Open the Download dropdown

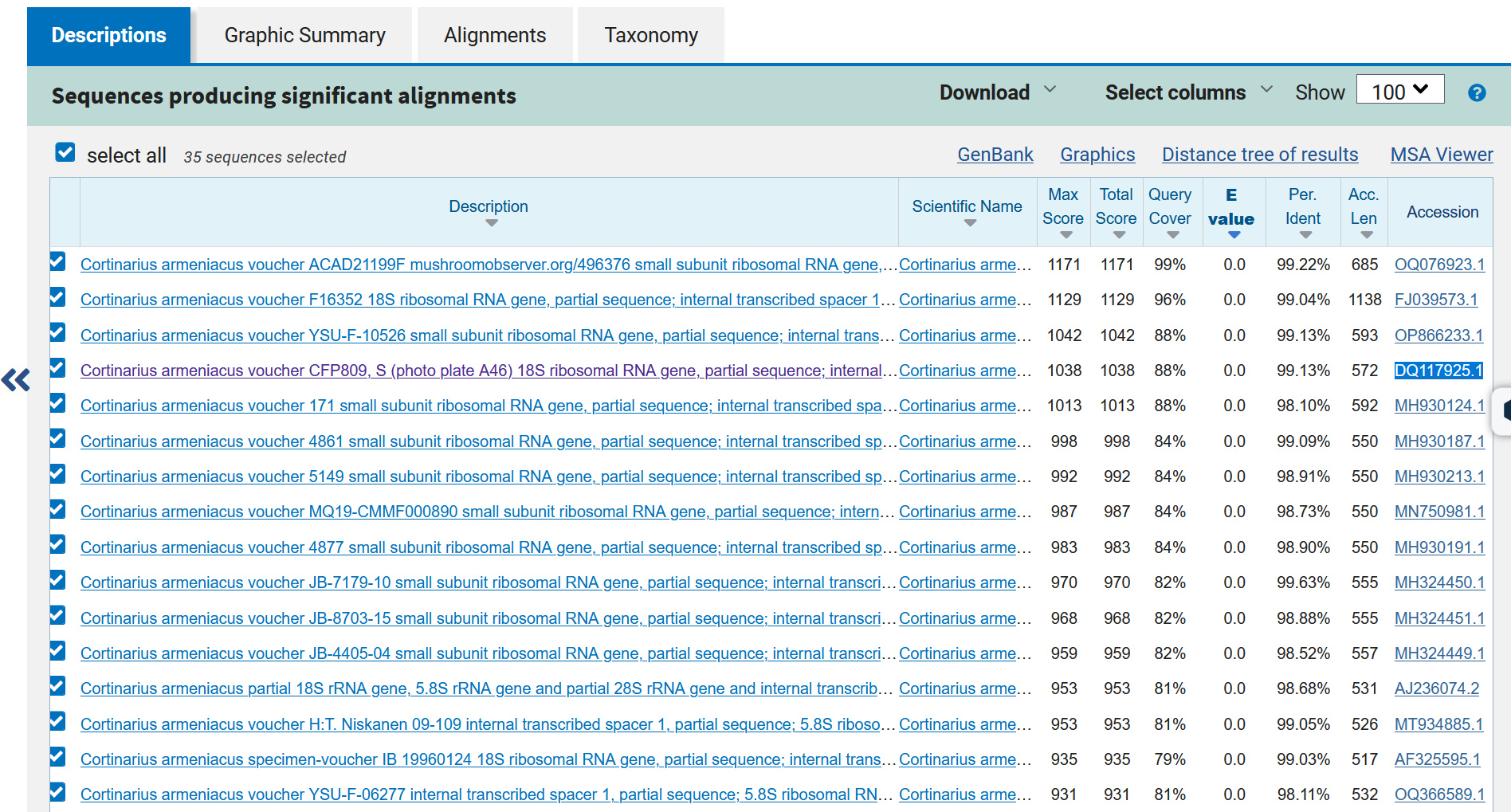pyautogui.click(x=997, y=92)
